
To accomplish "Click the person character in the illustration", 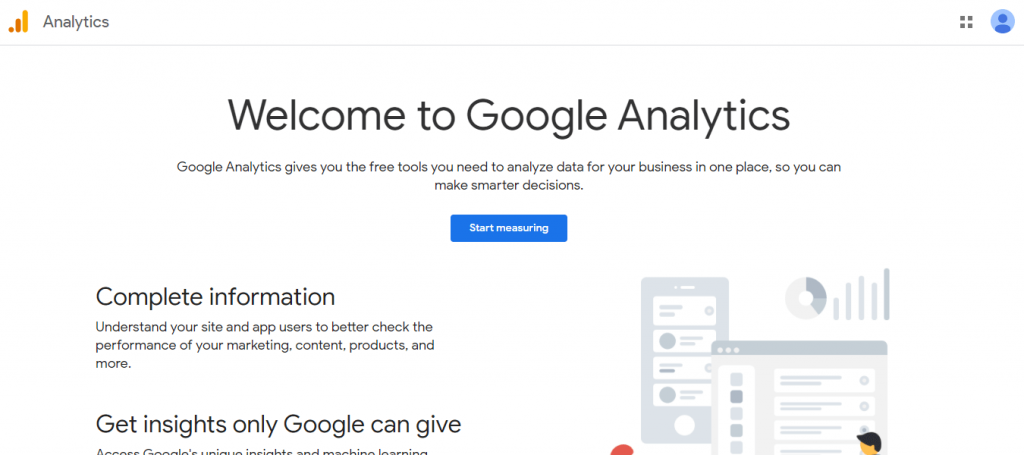I will 868,443.
